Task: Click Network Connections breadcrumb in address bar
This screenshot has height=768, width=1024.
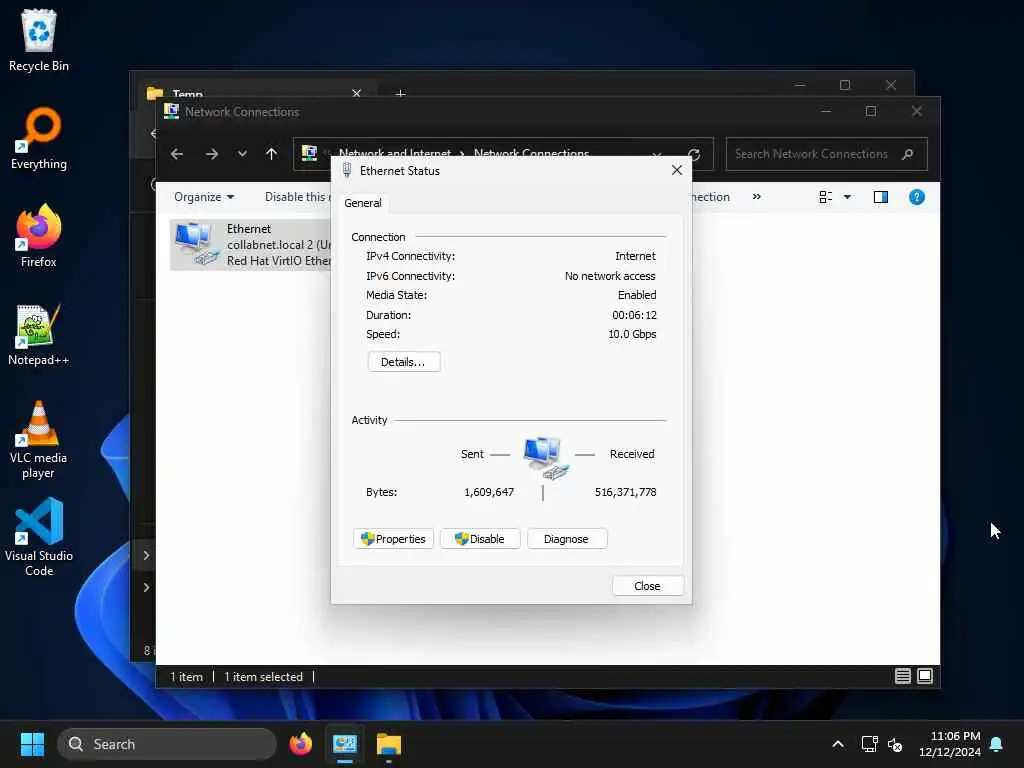Action: 531,153
